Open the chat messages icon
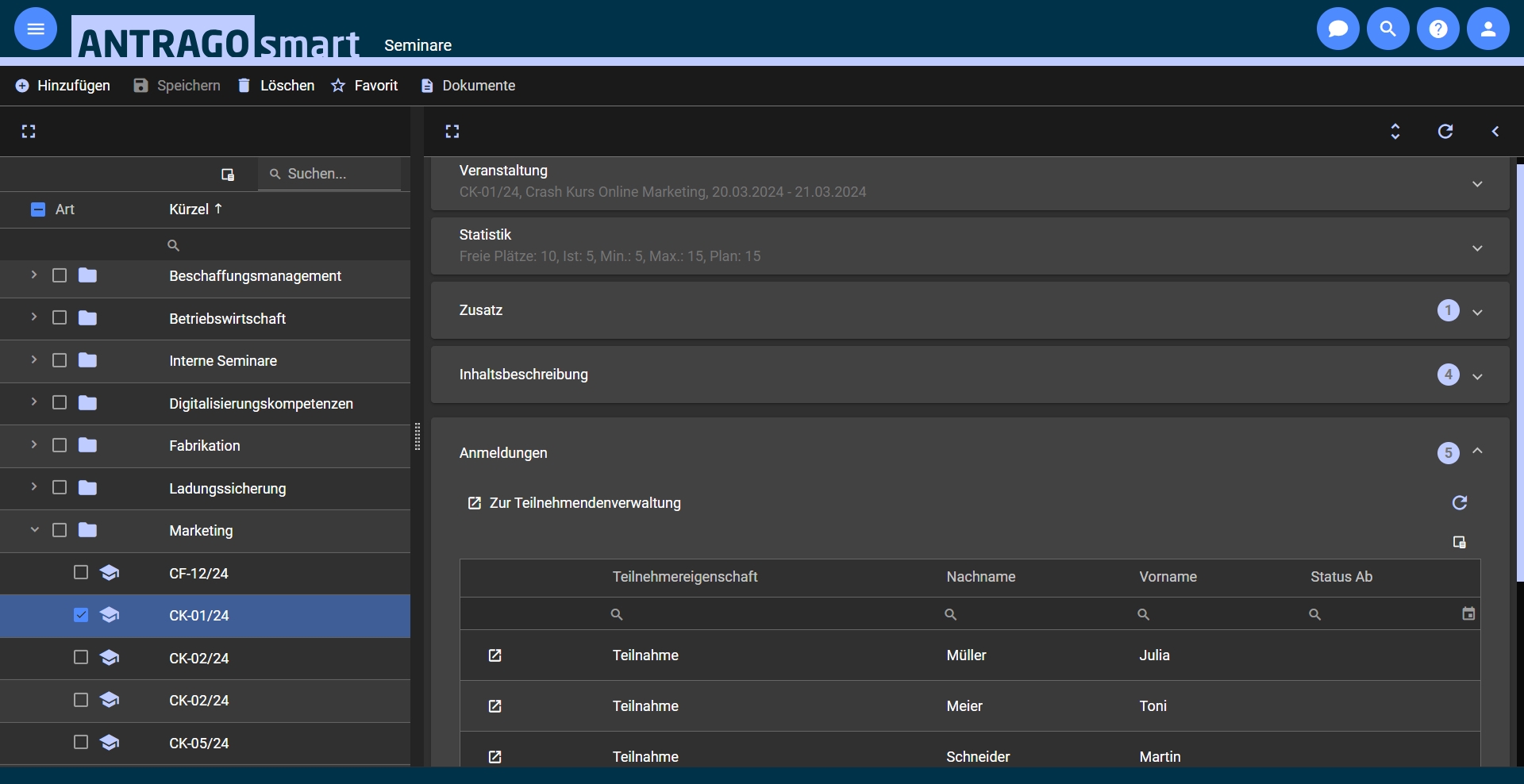The height and width of the screenshot is (784, 1524). tap(1337, 29)
